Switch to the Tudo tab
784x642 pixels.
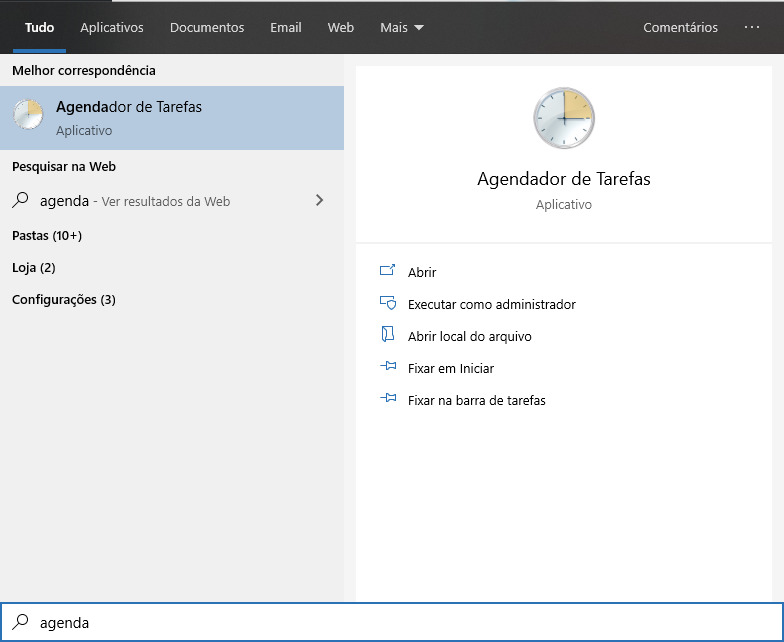click(39, 28)
